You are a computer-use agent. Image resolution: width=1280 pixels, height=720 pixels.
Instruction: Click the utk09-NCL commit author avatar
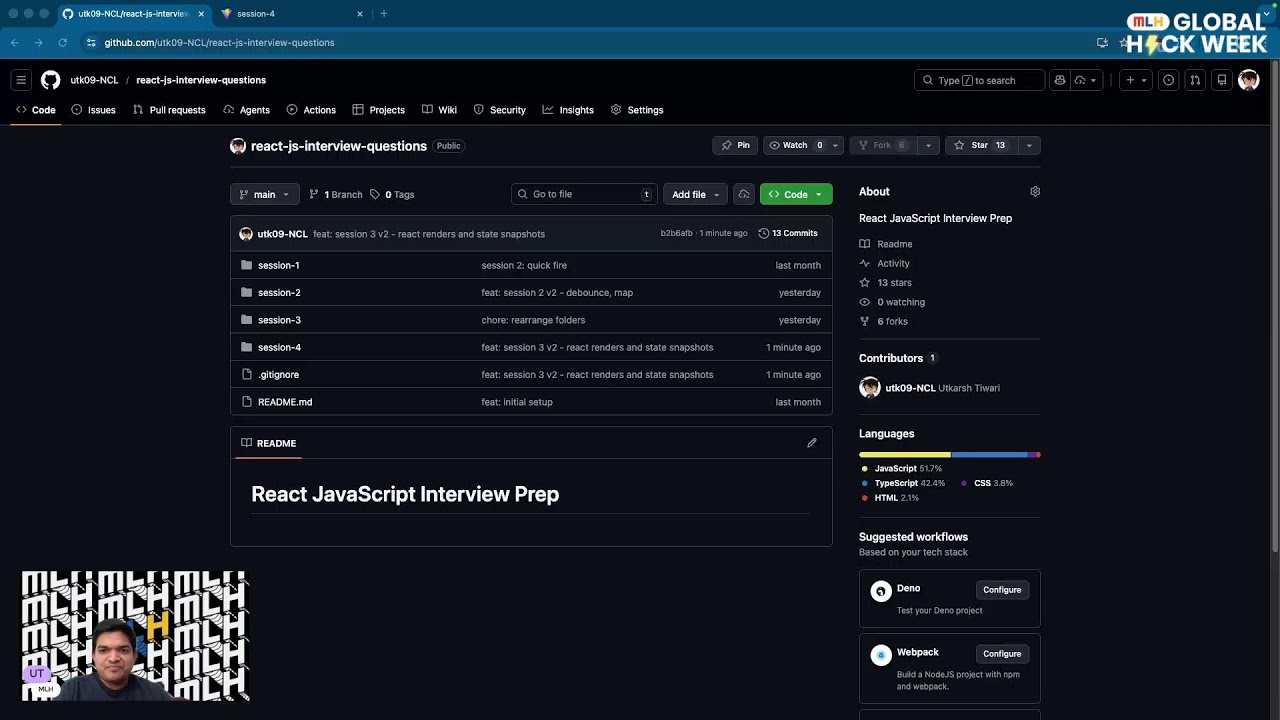(246, 233)
